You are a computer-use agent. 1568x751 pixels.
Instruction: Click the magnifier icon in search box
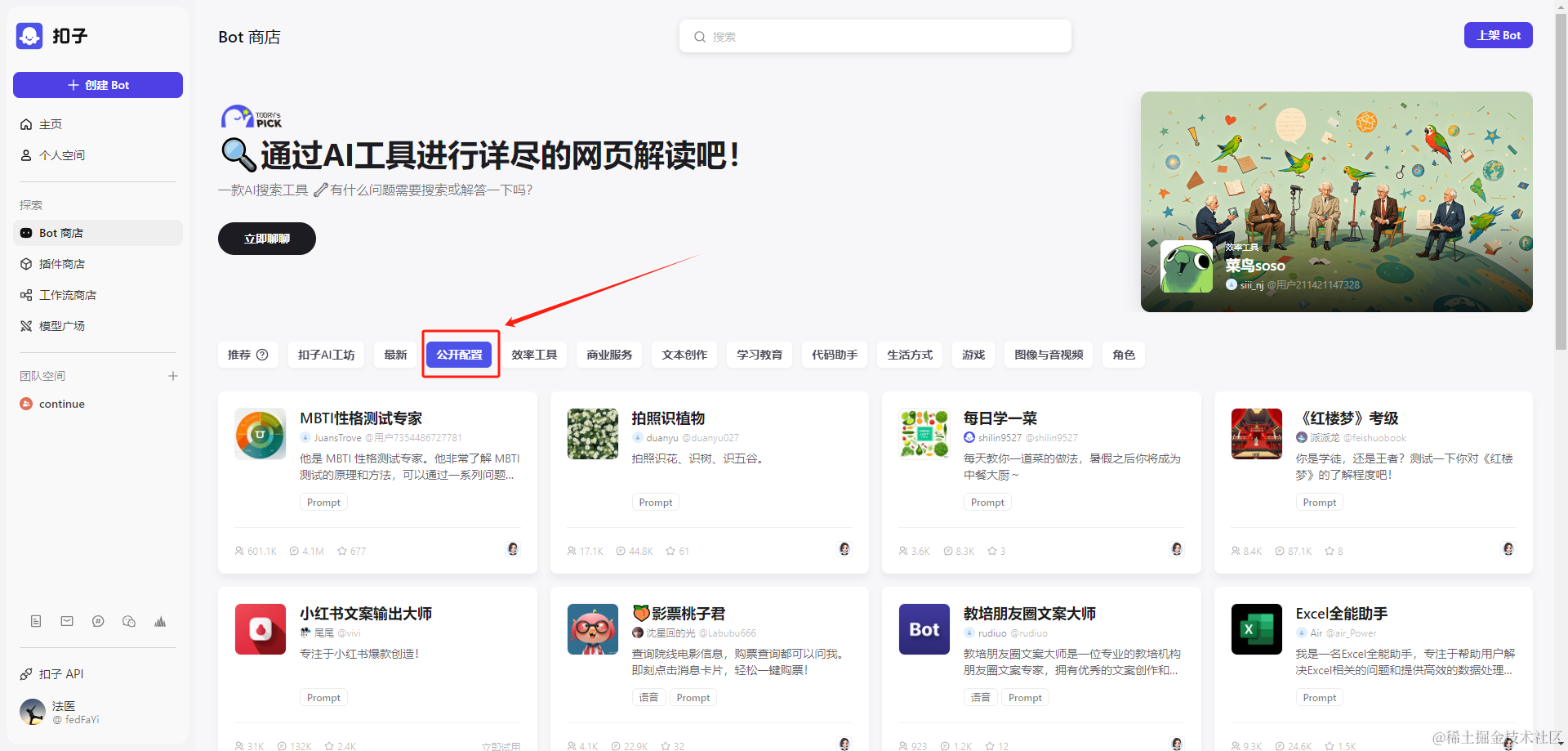700,37
